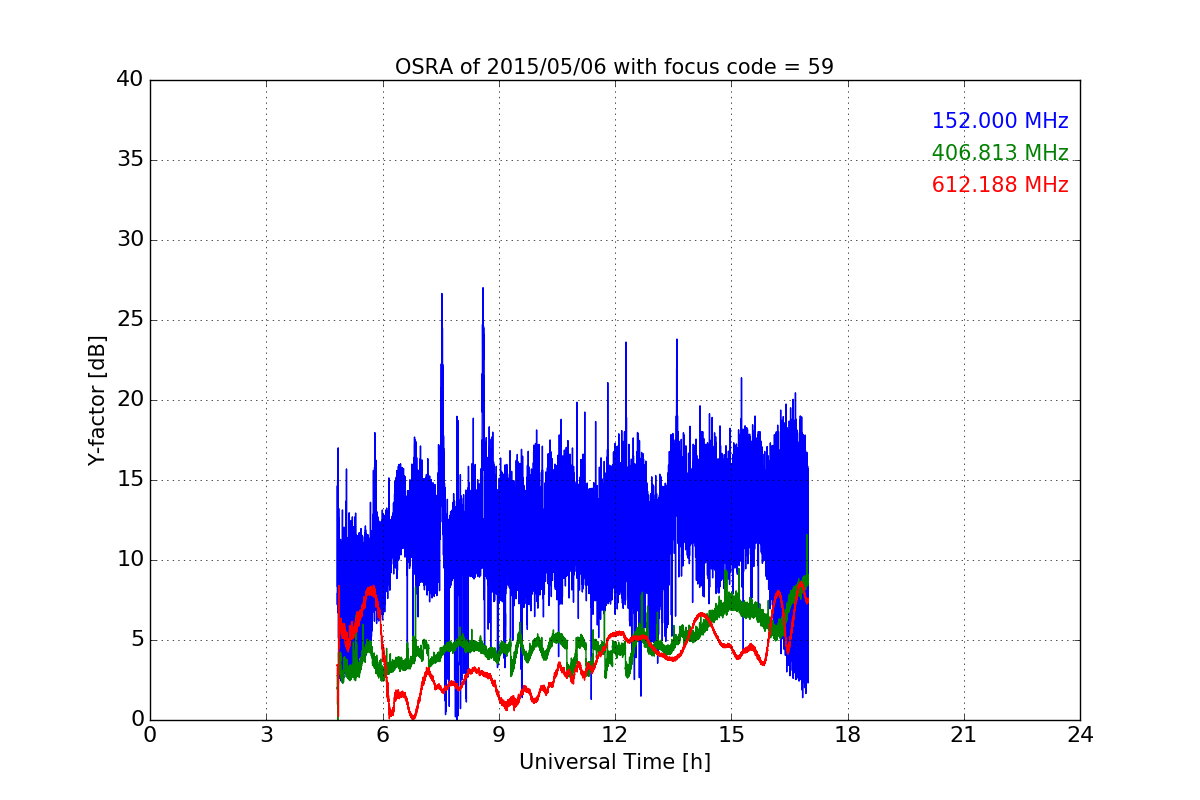Click the plot title "OSRA of 2015/05/06 with focus code = 59"
The image size is (1200, 800).
614,67
